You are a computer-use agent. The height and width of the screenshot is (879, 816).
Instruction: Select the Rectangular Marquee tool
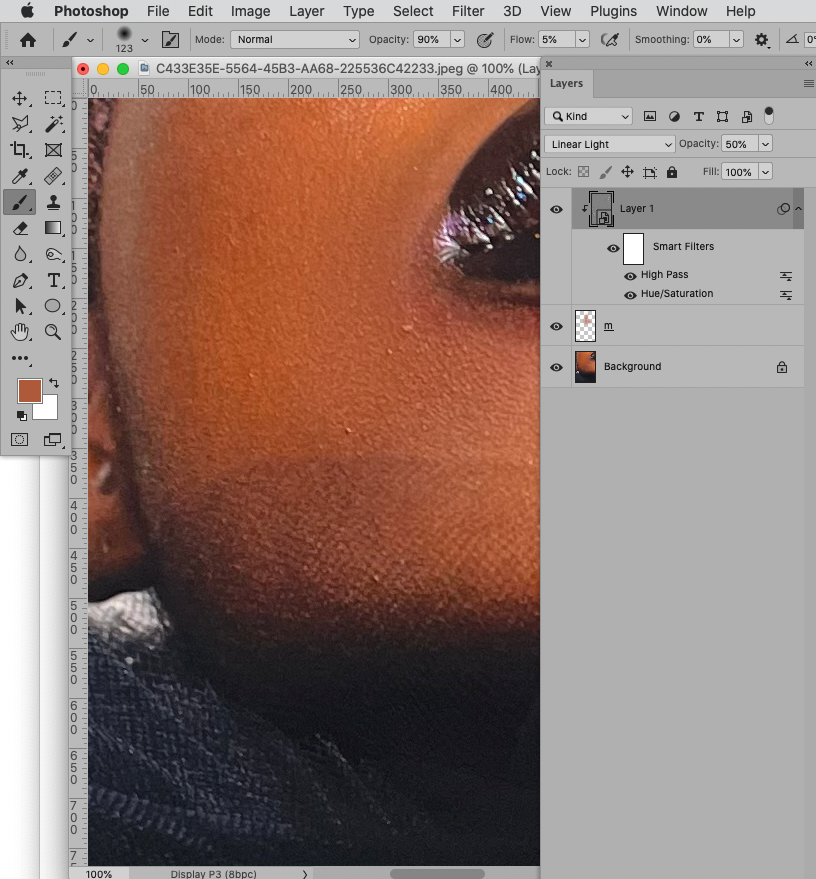coord(54,100)
